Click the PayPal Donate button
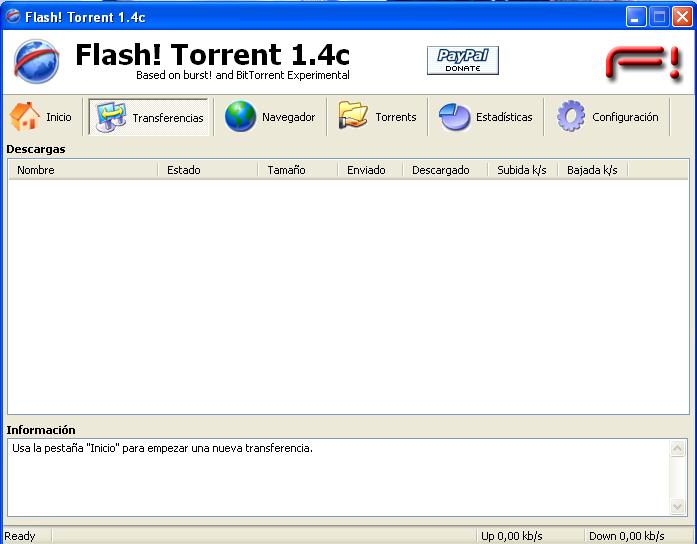The height and width of the screenshot is (544, 697). 463,60
